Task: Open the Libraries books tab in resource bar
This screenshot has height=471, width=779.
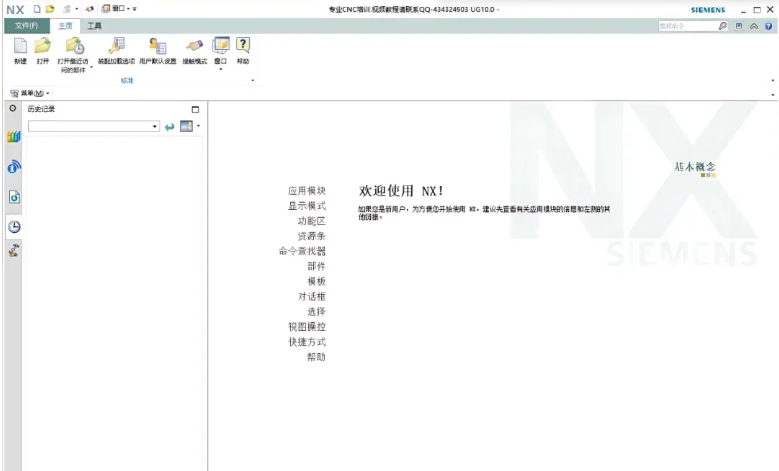Action: (14, 136)
